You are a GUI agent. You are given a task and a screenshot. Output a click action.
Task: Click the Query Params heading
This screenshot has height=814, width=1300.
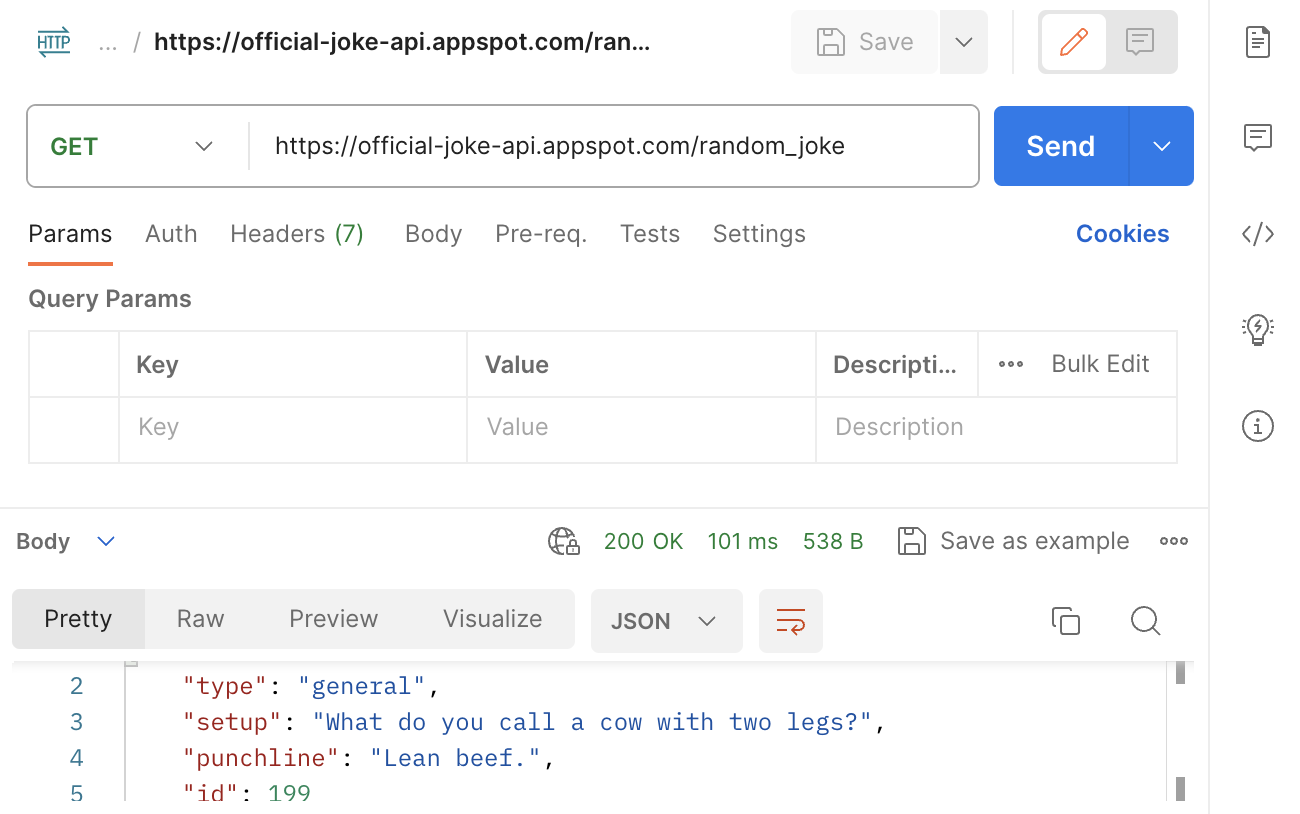pyautogui.click(x=110, y=299)
